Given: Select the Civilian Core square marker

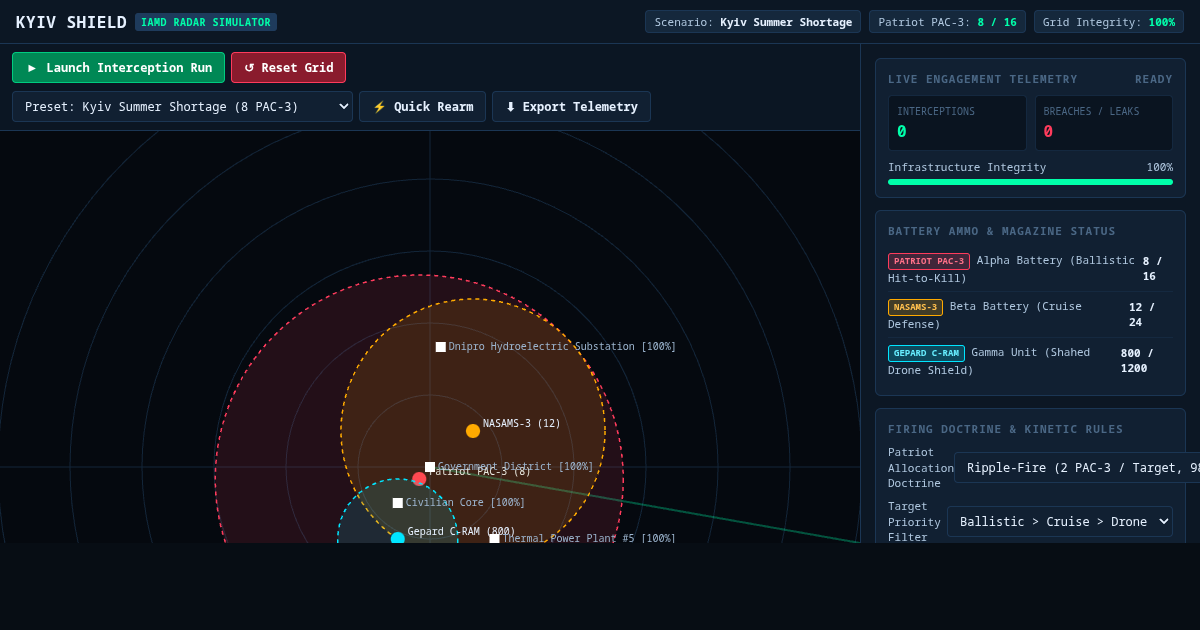Looking at the screenshot, I should tap(398, 503).
